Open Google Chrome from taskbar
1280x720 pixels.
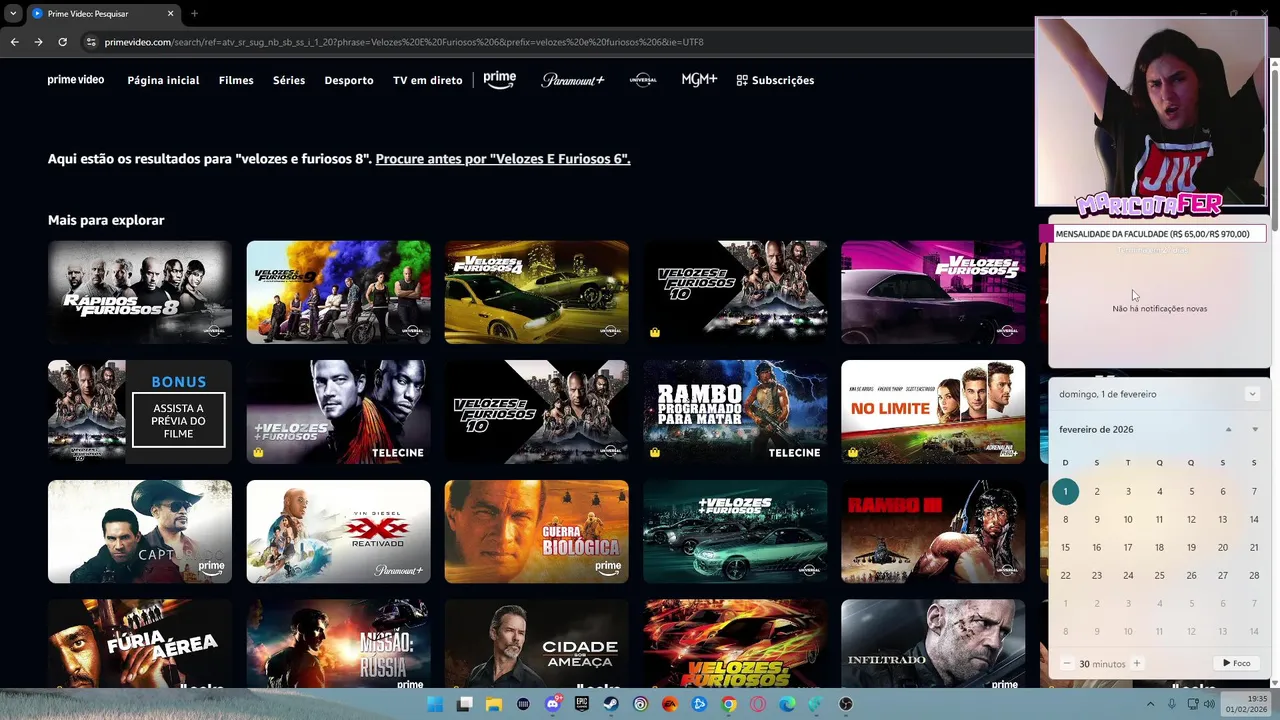(729, 704)
